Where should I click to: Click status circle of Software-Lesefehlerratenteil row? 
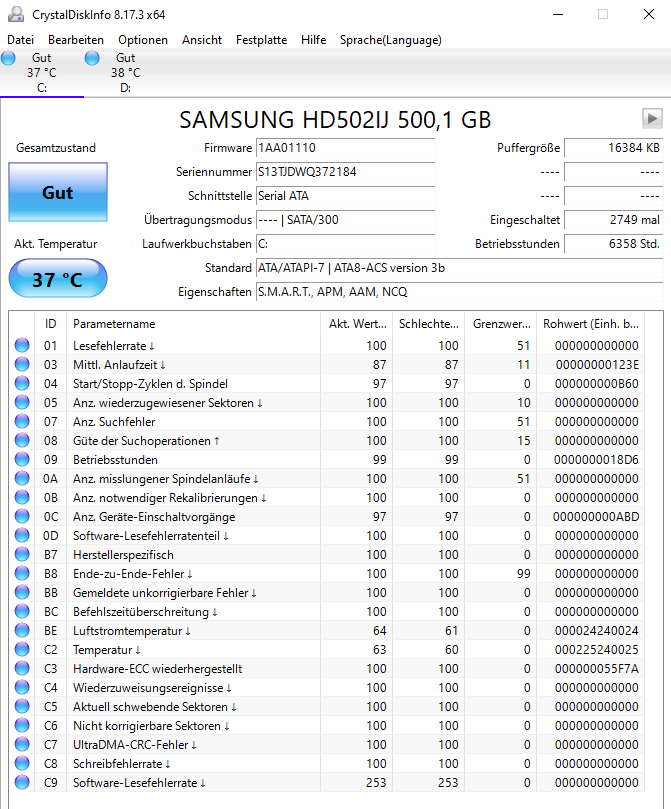tap(22, 536)
